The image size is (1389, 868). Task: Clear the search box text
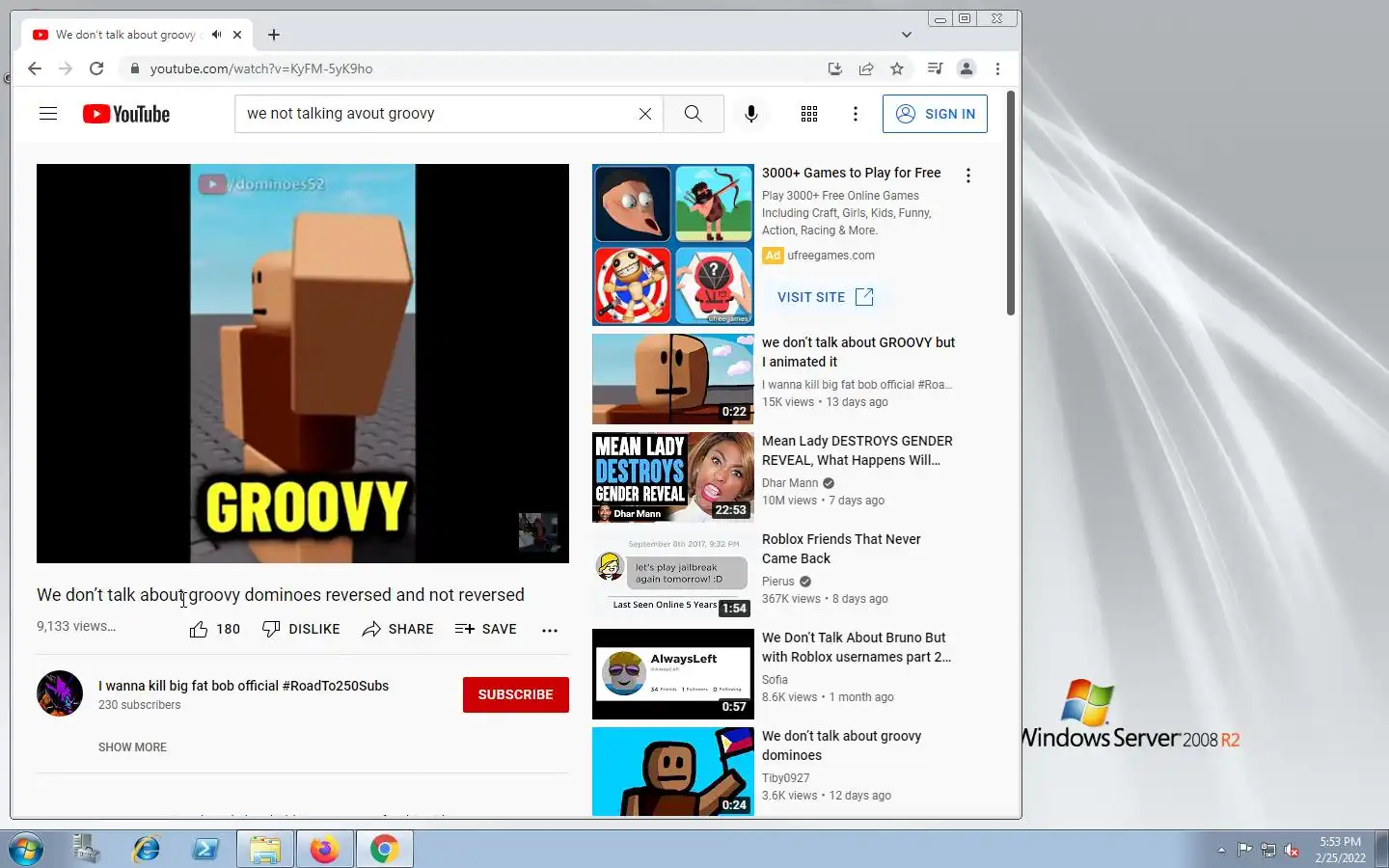coord(645,114)
